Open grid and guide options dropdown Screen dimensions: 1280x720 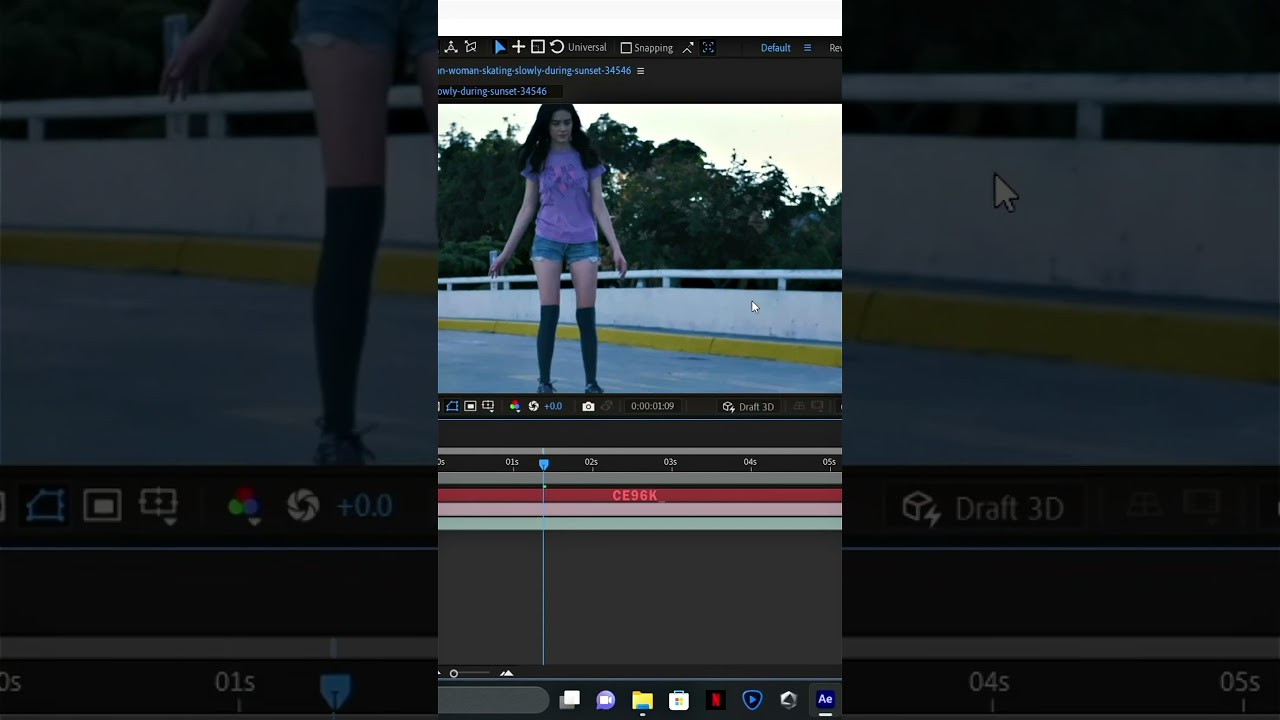(488, 406)
